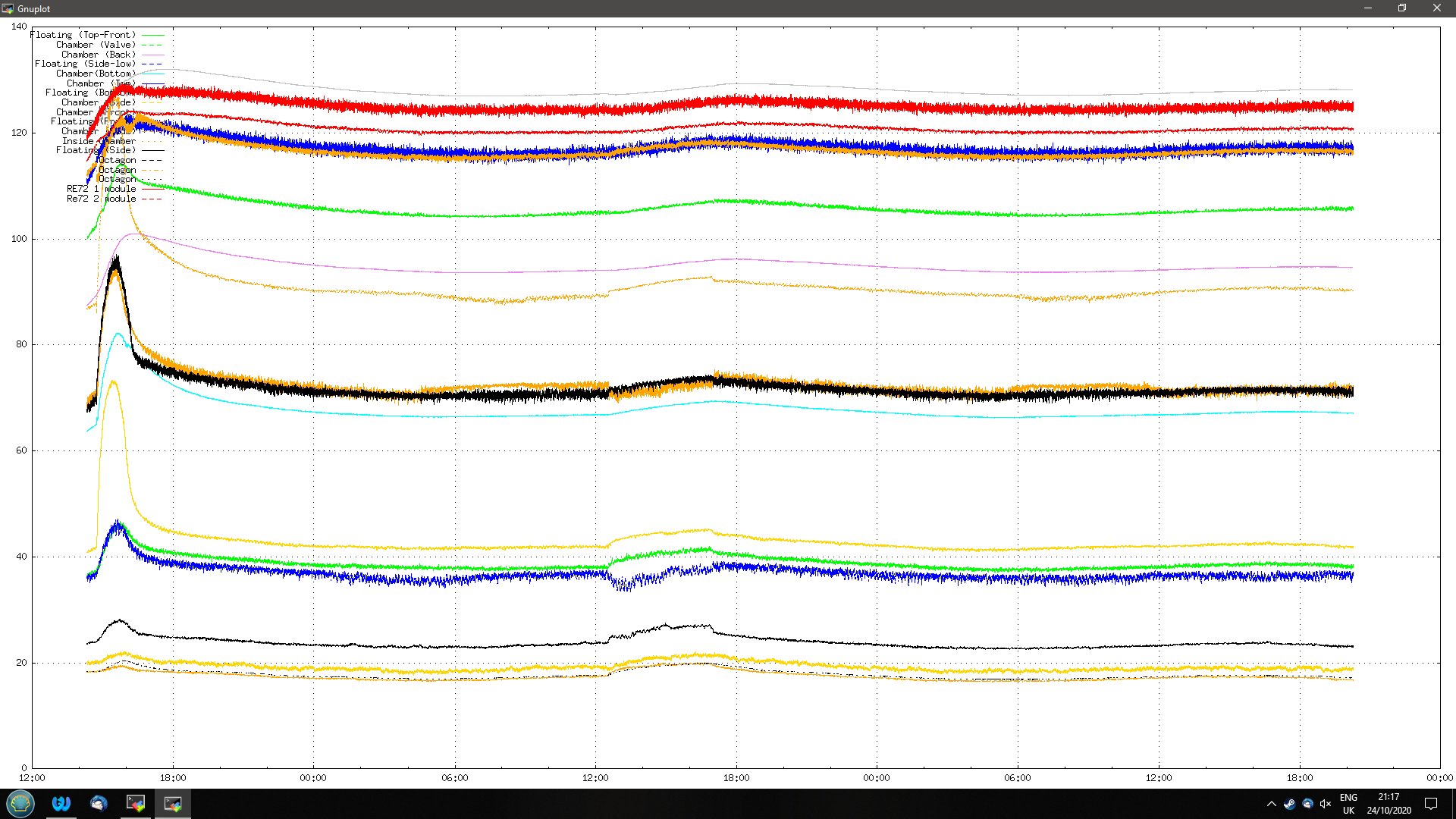Click the 60 y-axis label

tap(21, 450)
